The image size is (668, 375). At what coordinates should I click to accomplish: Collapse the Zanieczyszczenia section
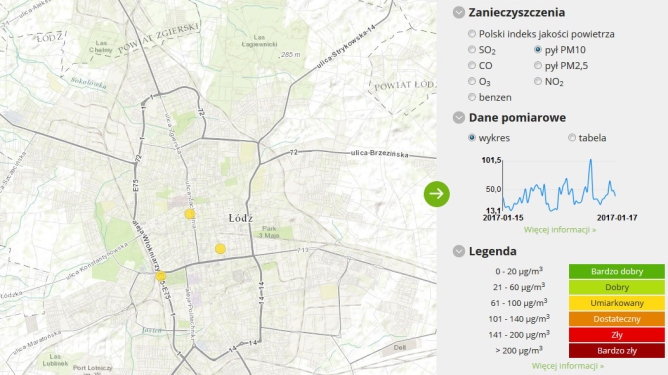[459, 12]
